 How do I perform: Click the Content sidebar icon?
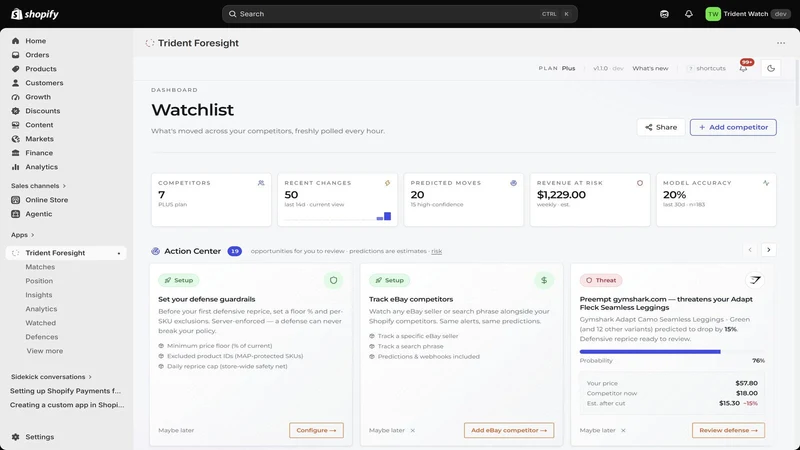tap(15, 125)
